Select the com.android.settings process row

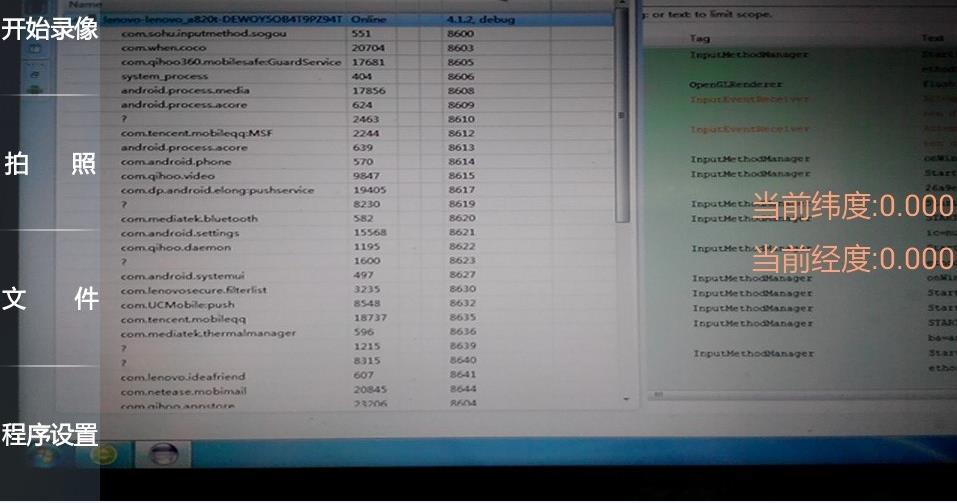point(357,233)
